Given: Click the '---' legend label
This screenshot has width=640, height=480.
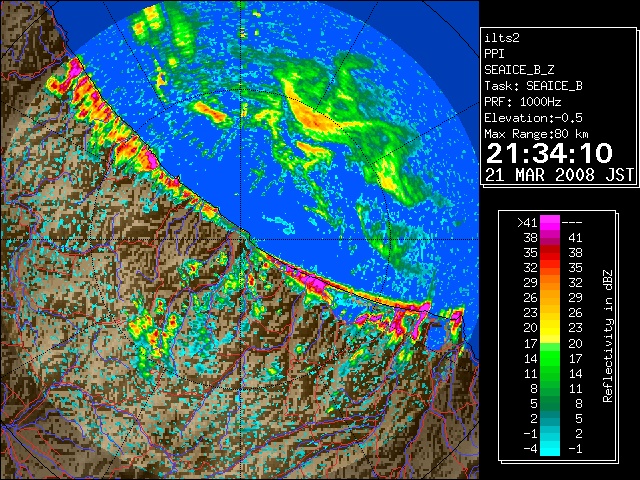Looking at the screenshot, I should coord(572,222).
